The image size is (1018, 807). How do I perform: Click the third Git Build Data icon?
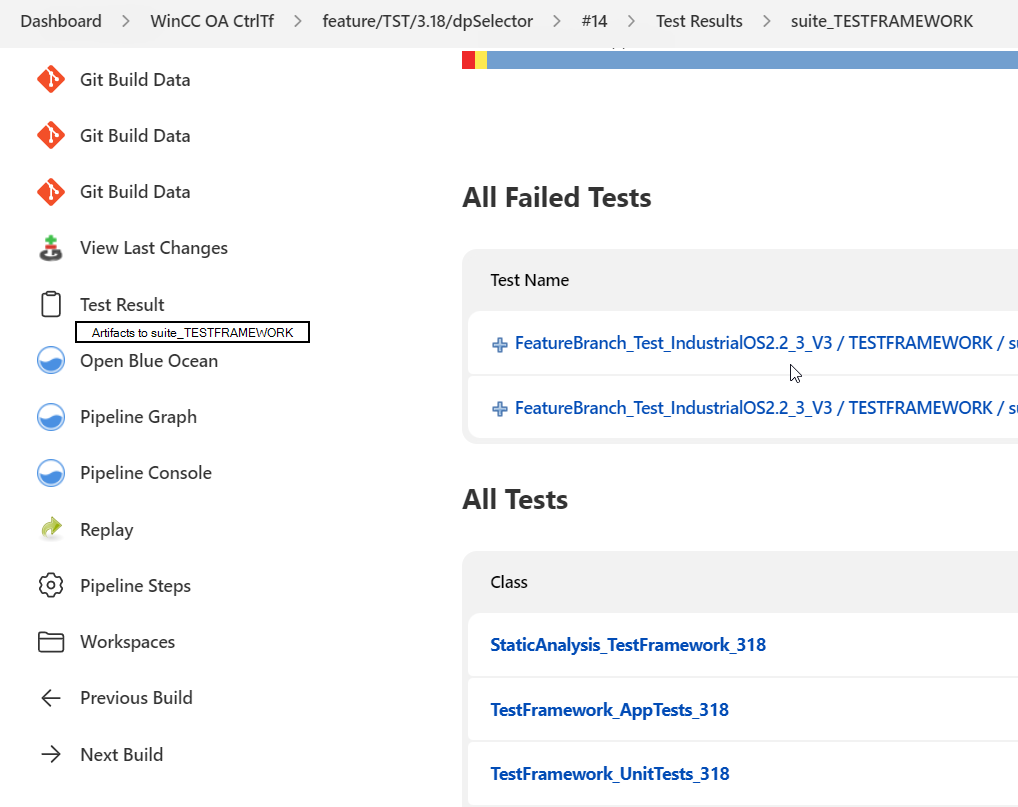pyautogui.click(x=51, y=192)
